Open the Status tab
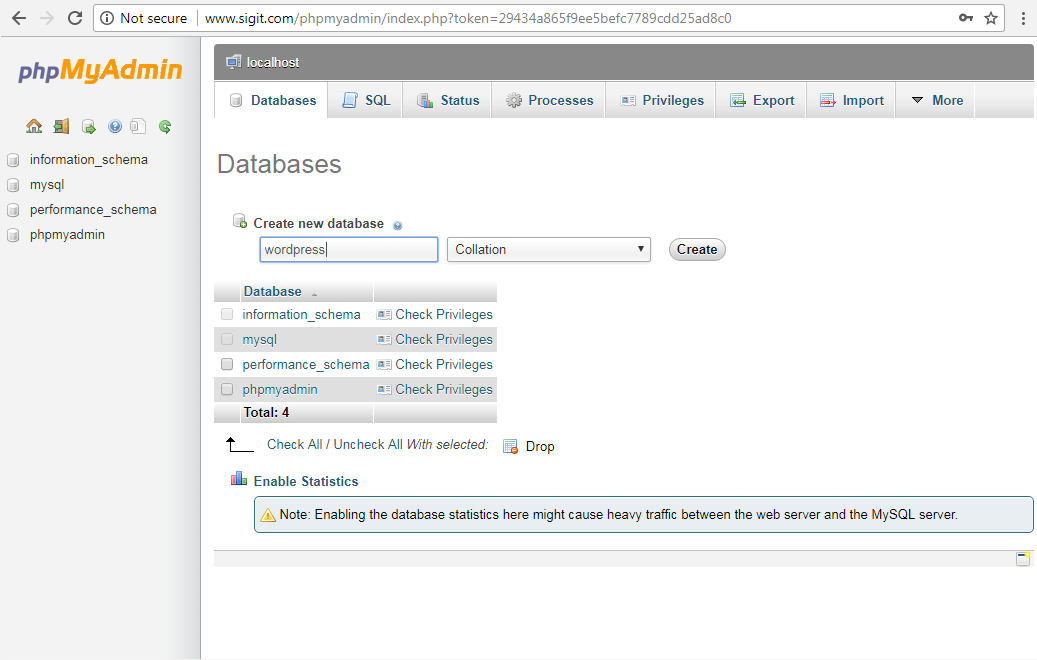 coord(448,101)
